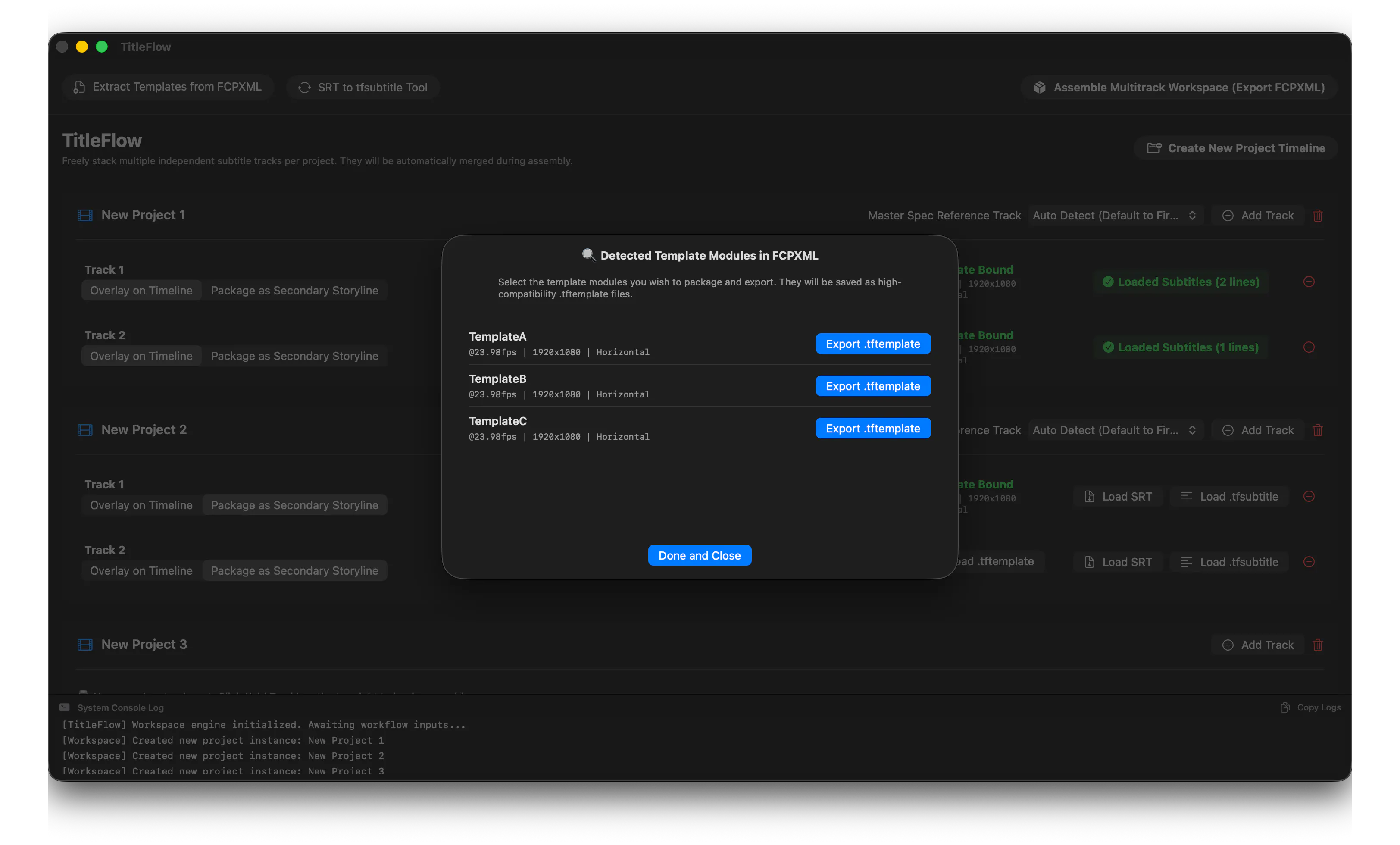Add Track to New Project 3
The image size is (1400, 845).
pos(1257,645)
